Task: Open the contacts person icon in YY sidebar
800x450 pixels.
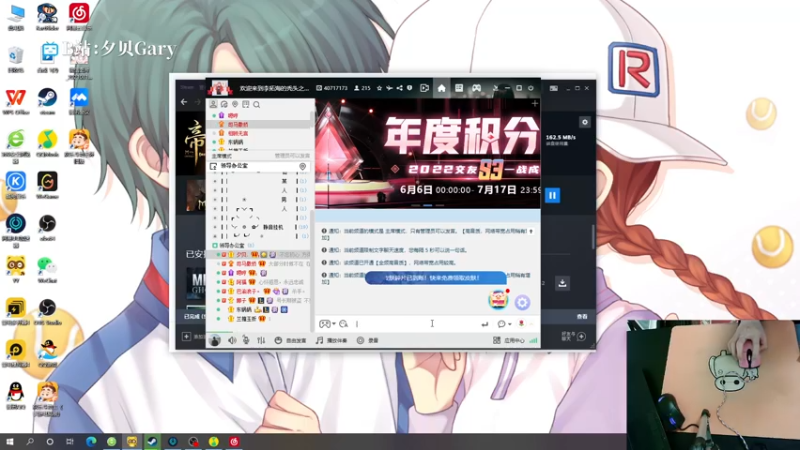Action: (213, 104)
